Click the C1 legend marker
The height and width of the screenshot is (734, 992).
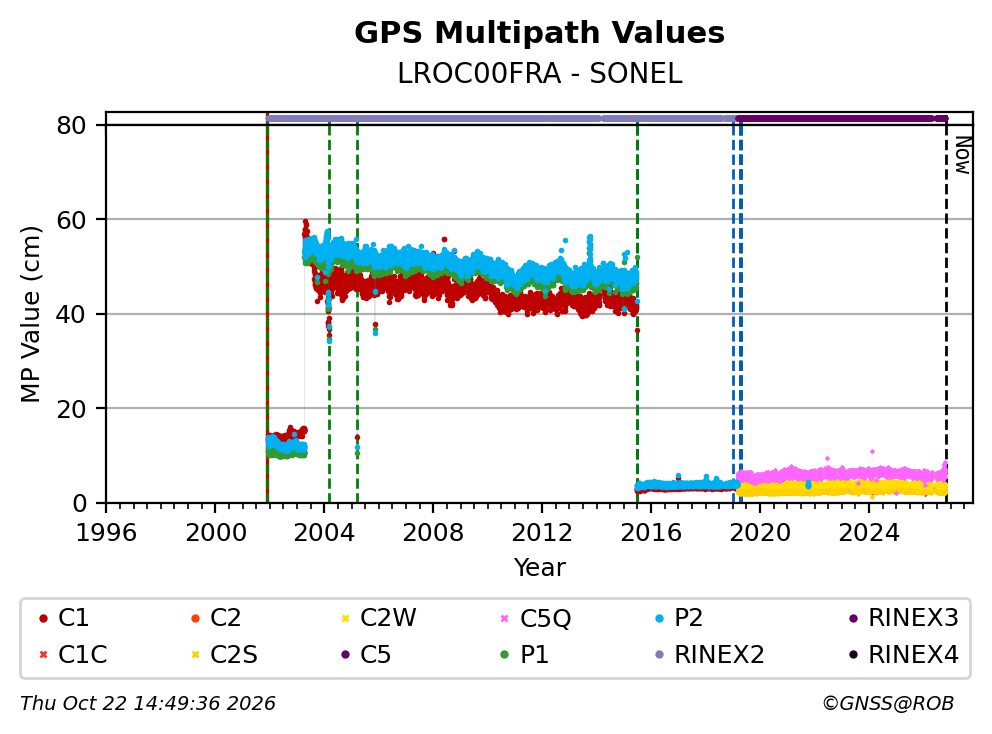(43, 618)
